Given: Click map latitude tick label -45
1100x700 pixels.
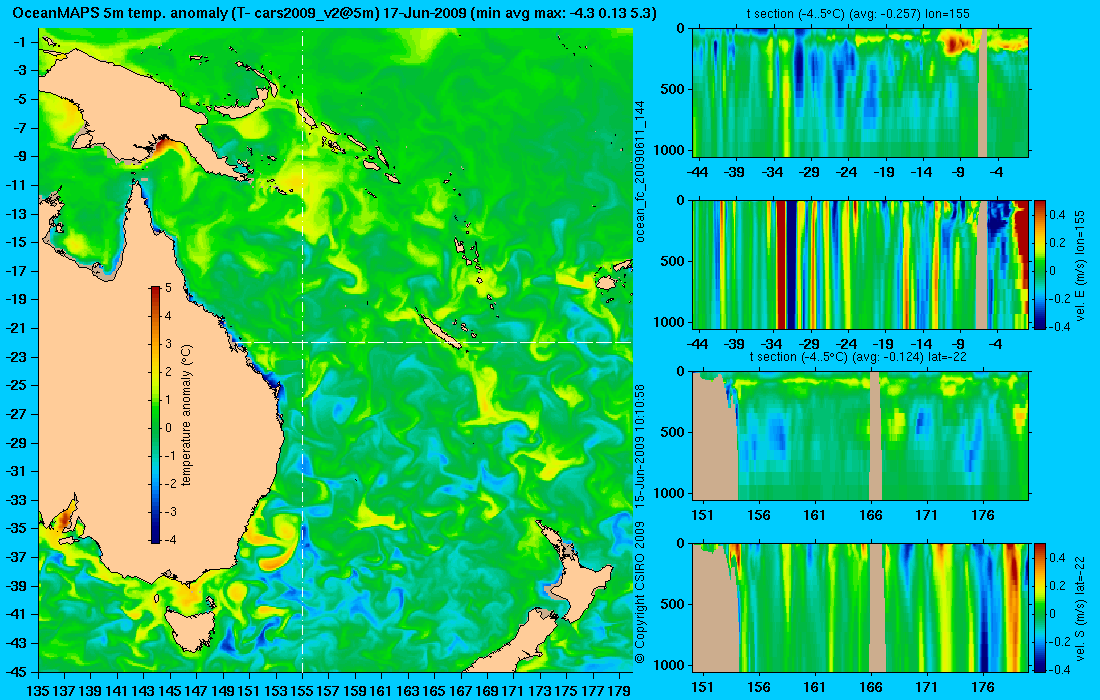Looking at the screenshot, I should point(16,671).
